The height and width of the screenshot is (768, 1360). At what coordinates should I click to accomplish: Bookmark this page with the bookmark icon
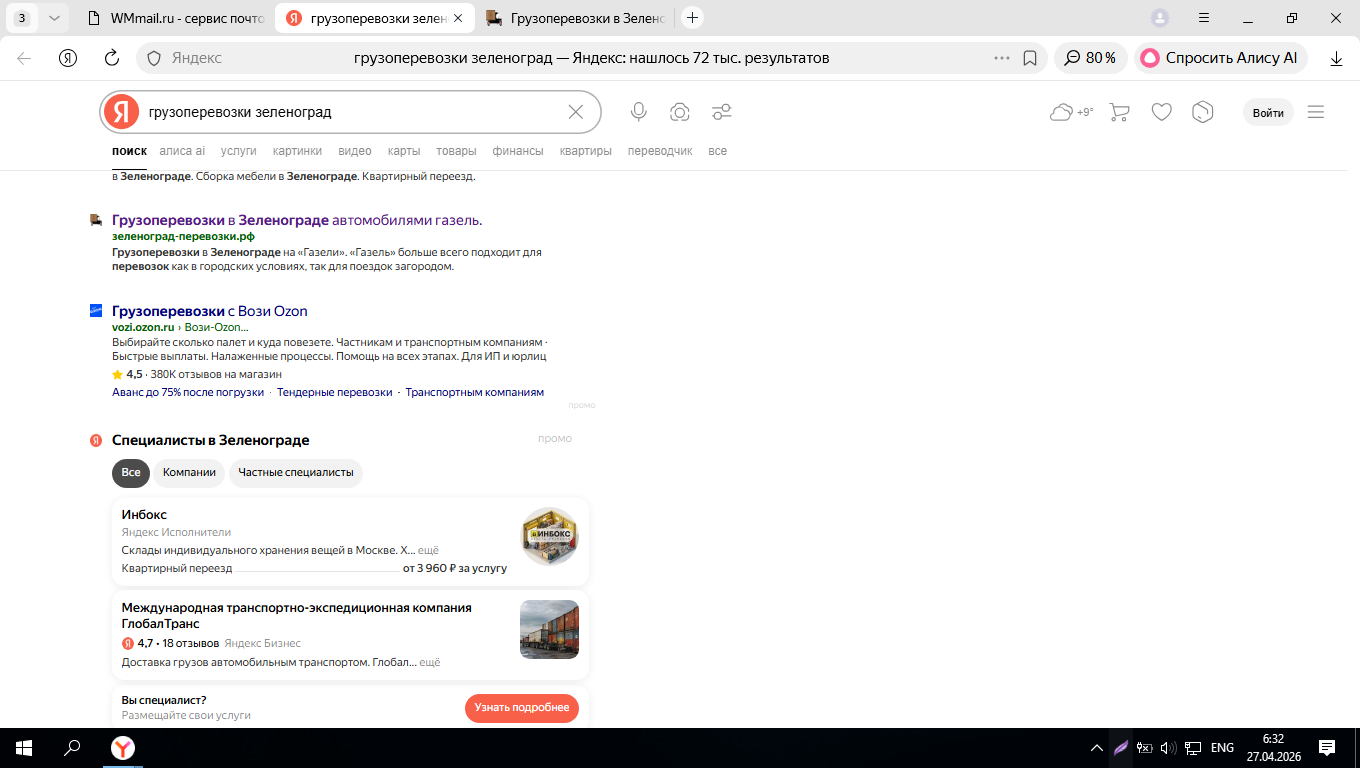coord(1030,58)
